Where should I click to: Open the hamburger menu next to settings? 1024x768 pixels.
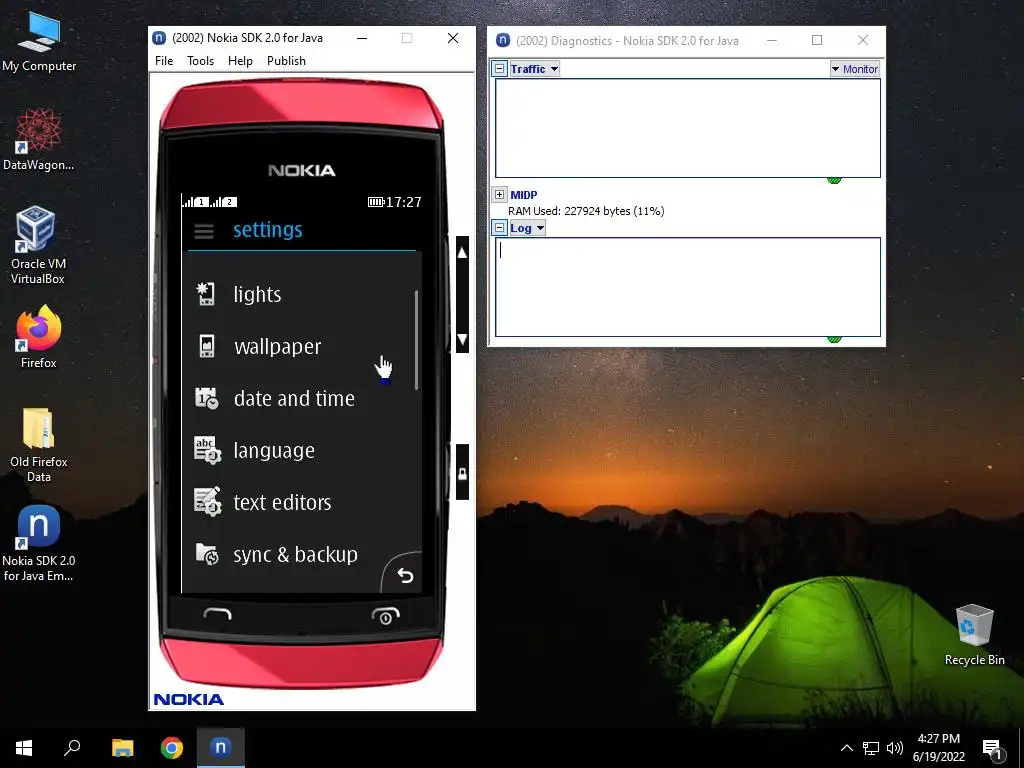tap(204, 231)
